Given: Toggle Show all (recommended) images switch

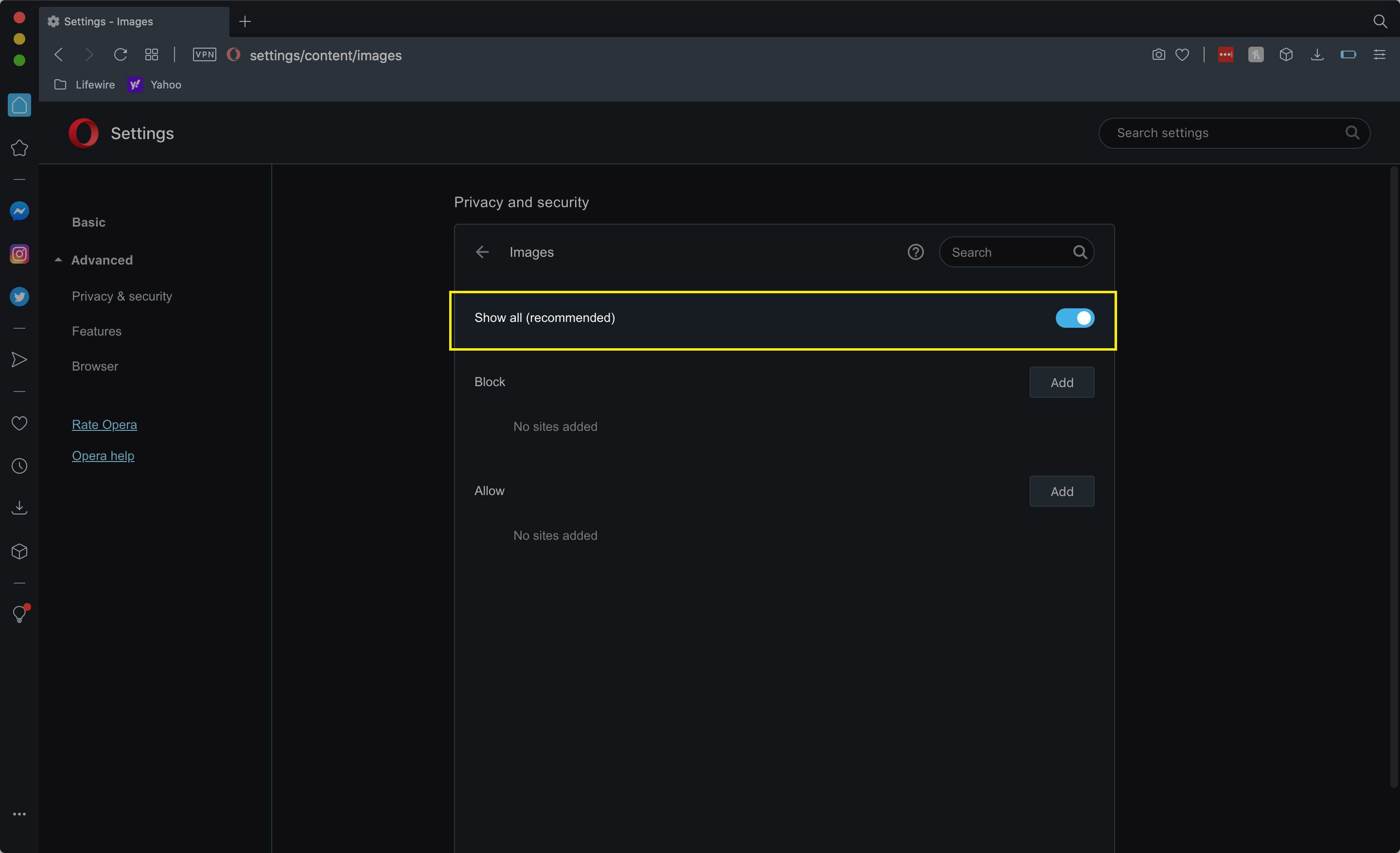Looking at the screenshot, I should pos(1075,318).
